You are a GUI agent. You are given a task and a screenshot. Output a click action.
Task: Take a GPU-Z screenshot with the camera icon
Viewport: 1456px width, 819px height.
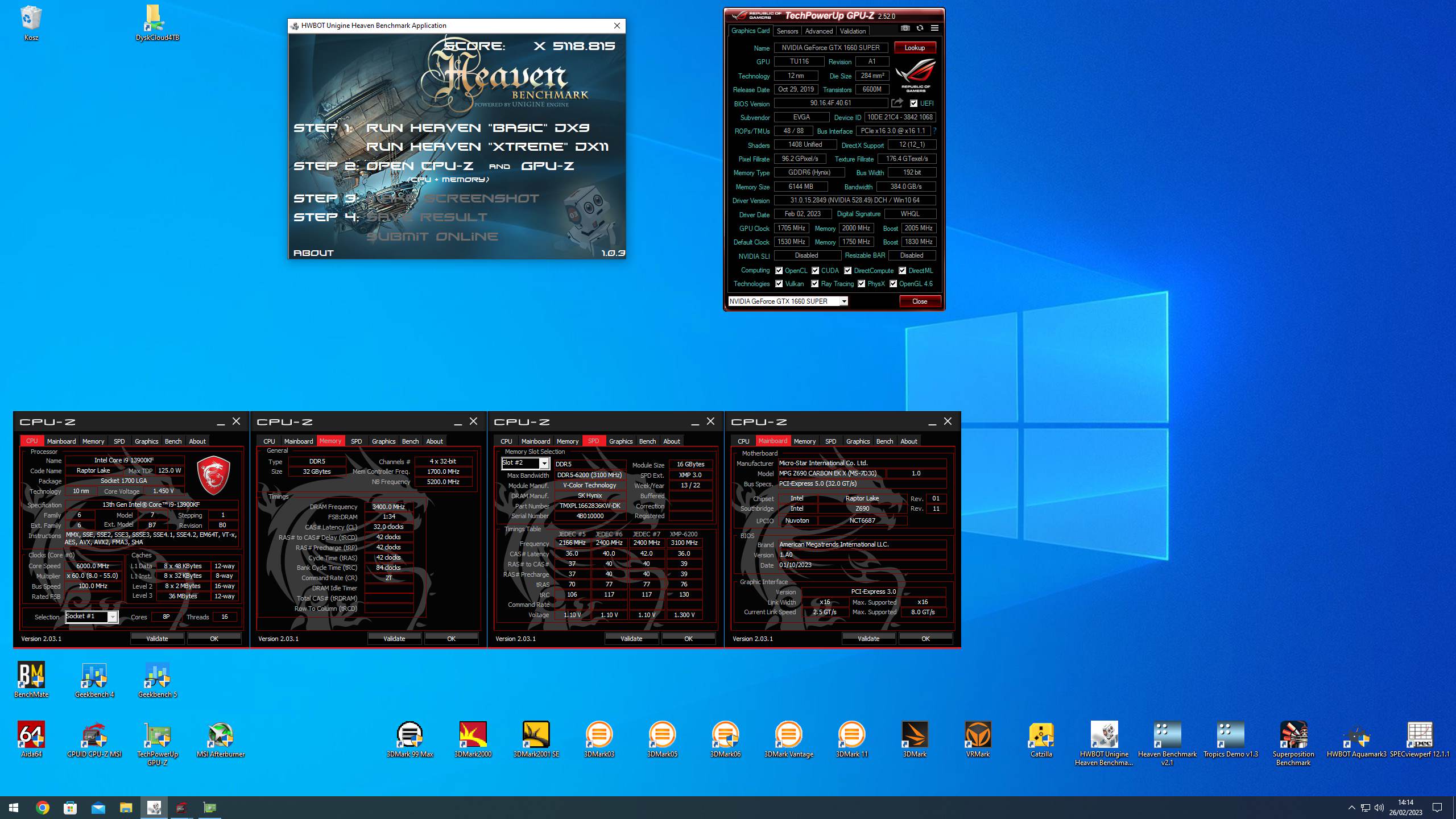tap(905, 28)
